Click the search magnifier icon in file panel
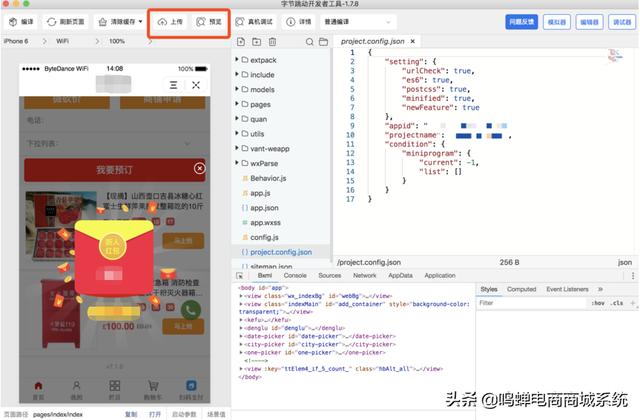Image resolution: width=640 pixels, height=420 pixels. coord(309,42)
